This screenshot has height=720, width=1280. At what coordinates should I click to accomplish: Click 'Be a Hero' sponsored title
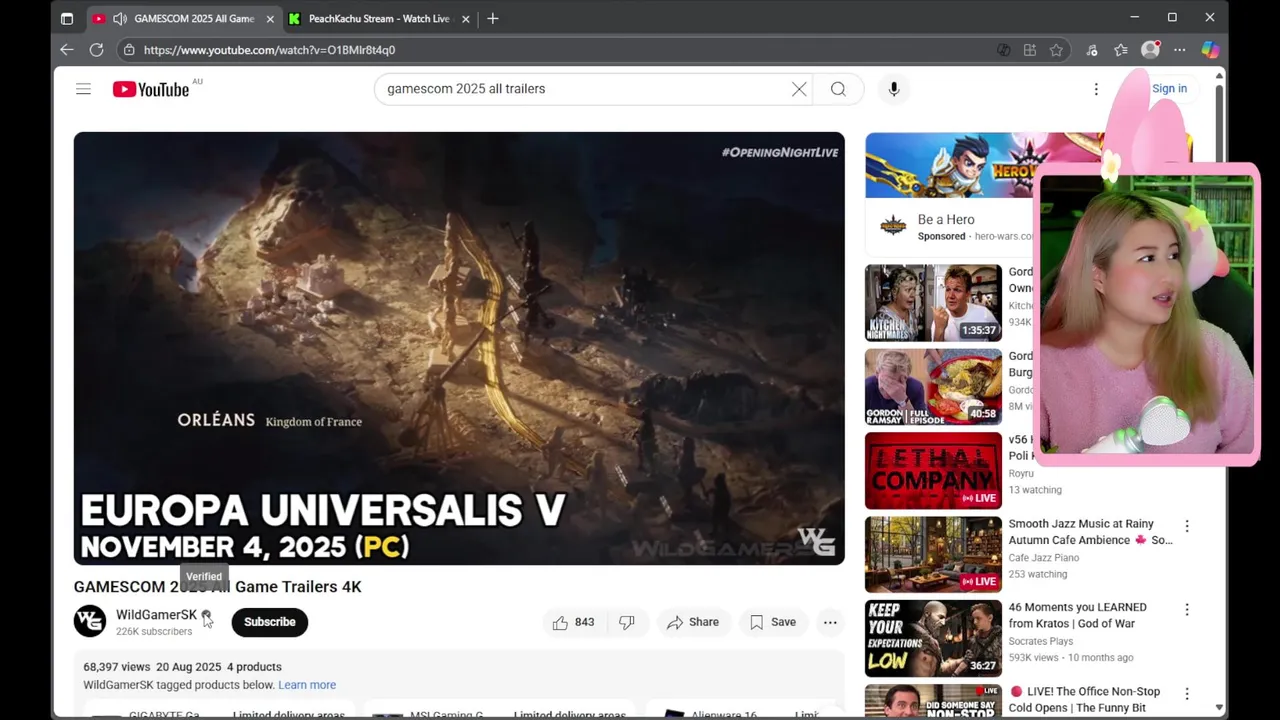pyautogui.click(x=946, y=220)
